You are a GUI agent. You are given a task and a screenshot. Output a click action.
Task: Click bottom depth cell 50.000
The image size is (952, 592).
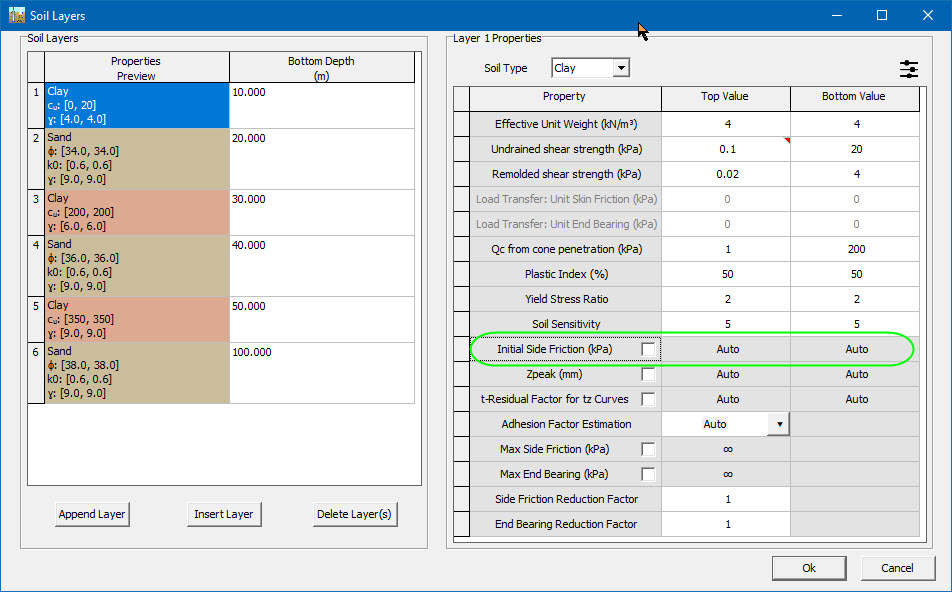coord(322,319)
